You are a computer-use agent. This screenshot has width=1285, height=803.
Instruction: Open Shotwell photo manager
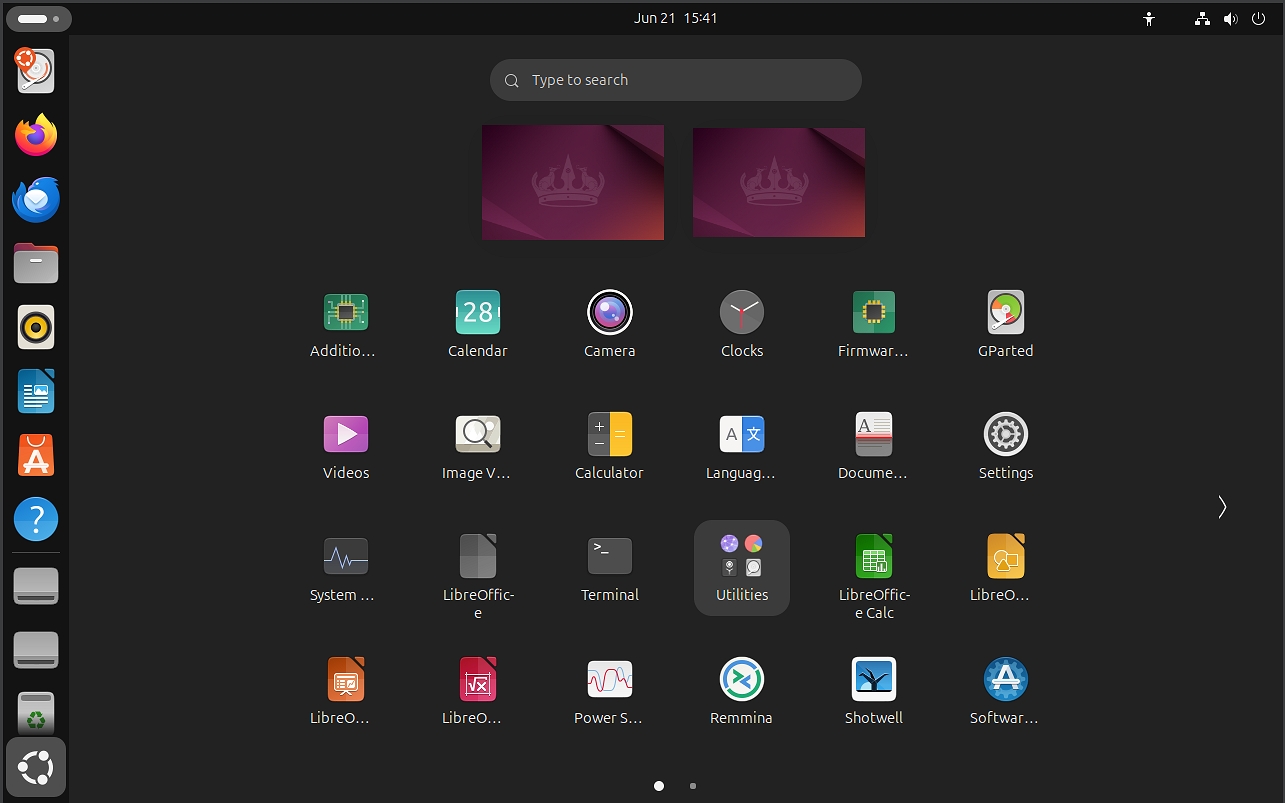873,680
